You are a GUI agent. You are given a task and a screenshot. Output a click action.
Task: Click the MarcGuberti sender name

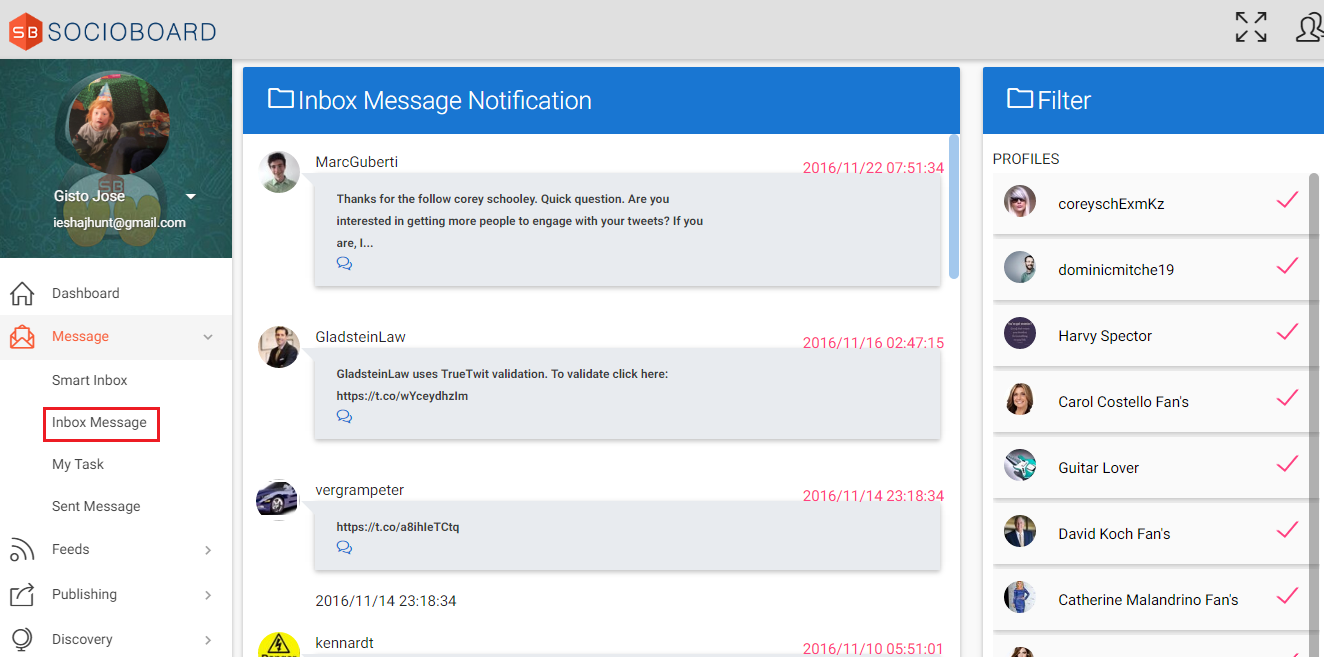tap(357, 162)
